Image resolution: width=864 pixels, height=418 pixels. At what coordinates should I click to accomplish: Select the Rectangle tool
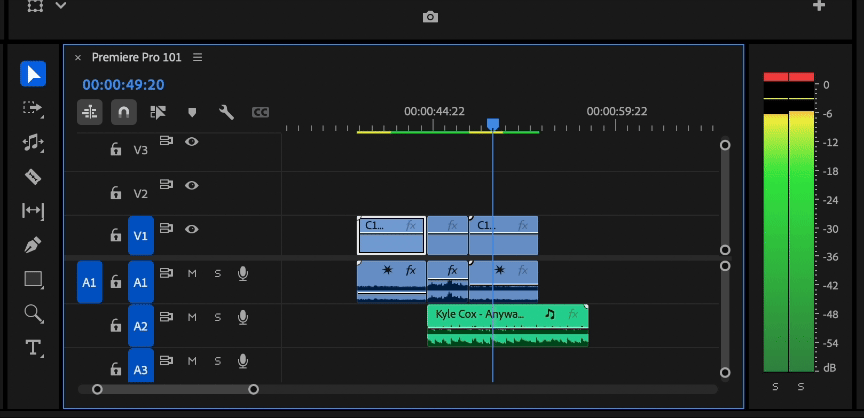pos(33,279)
